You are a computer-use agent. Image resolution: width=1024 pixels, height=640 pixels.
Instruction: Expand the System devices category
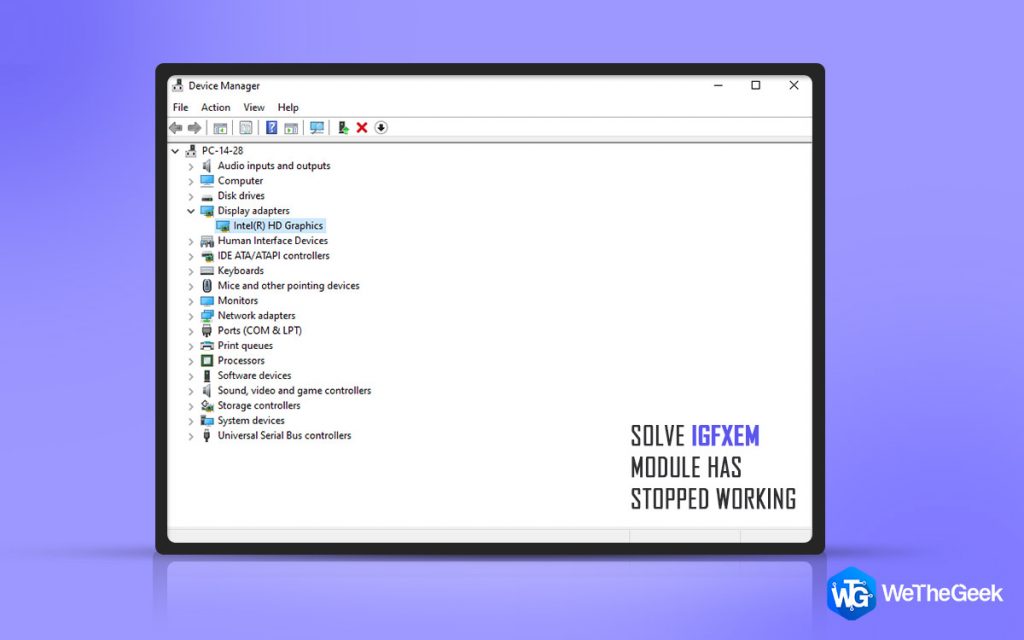(191, 421)
